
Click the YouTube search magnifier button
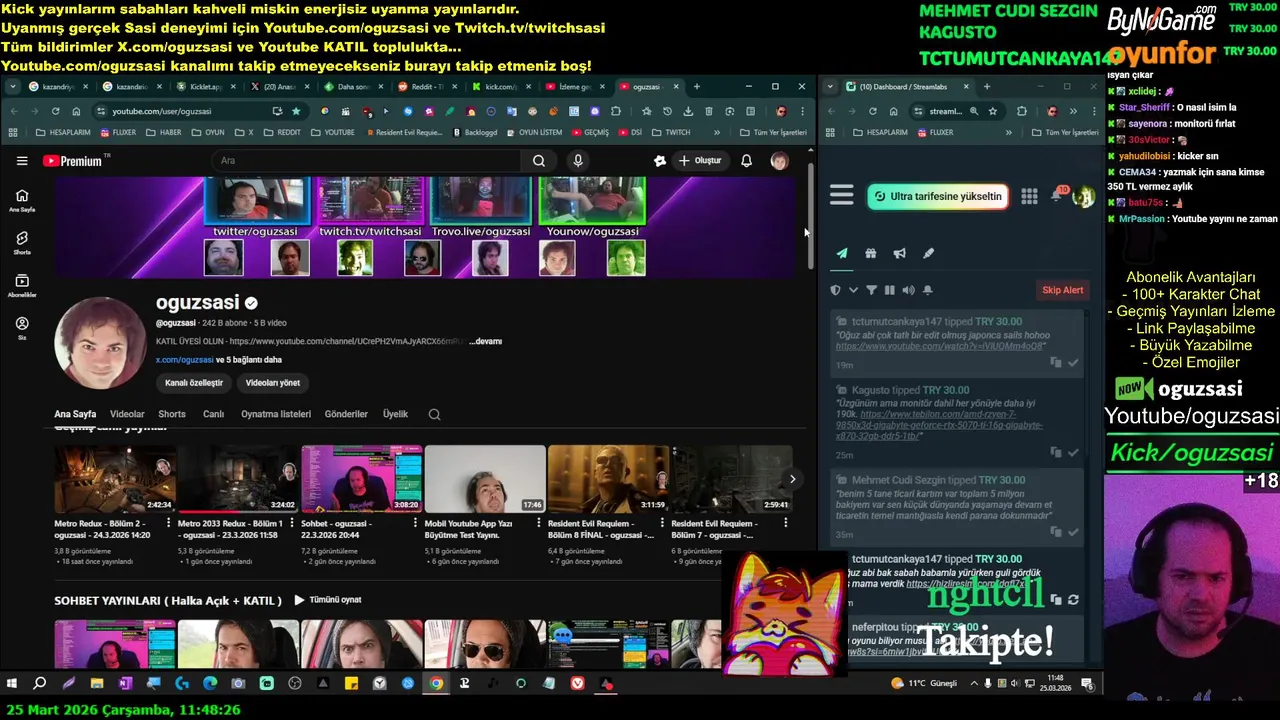[539, 161]
